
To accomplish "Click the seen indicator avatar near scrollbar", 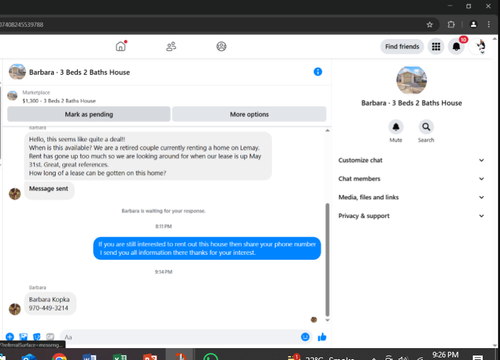I will 314,320.
